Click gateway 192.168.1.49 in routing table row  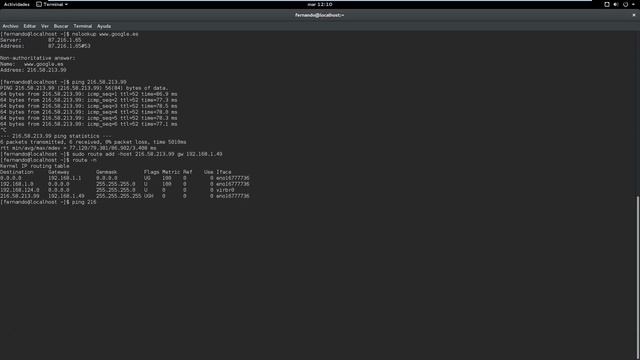point(66,196)
